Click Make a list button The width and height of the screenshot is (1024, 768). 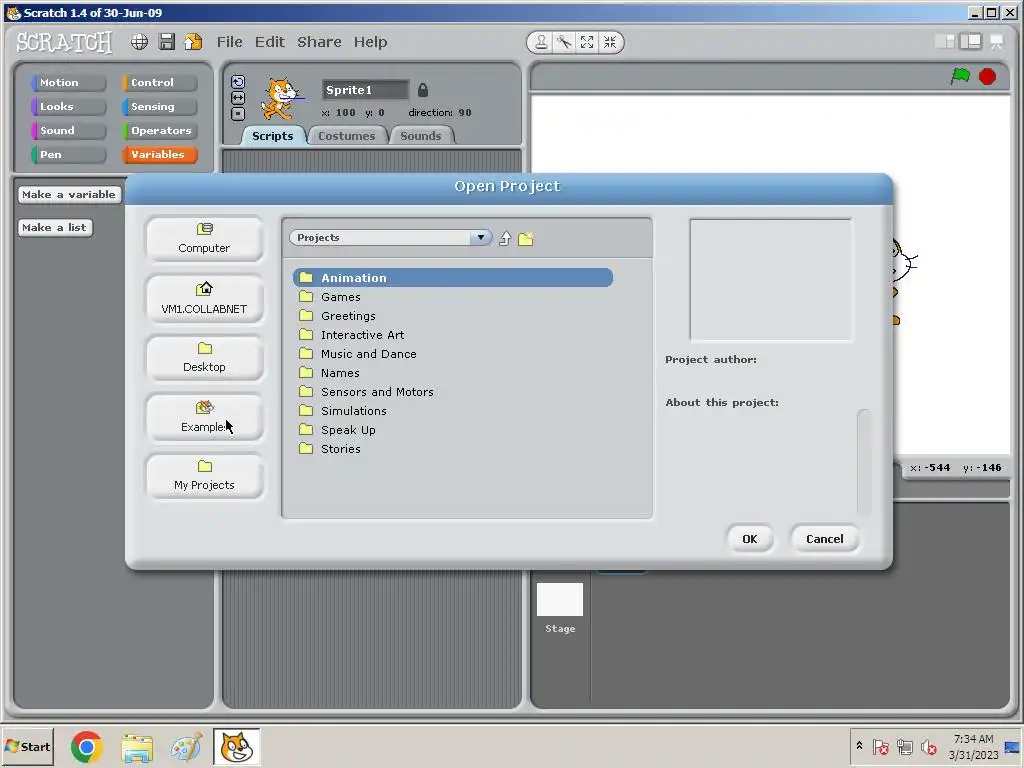[55, 227]
